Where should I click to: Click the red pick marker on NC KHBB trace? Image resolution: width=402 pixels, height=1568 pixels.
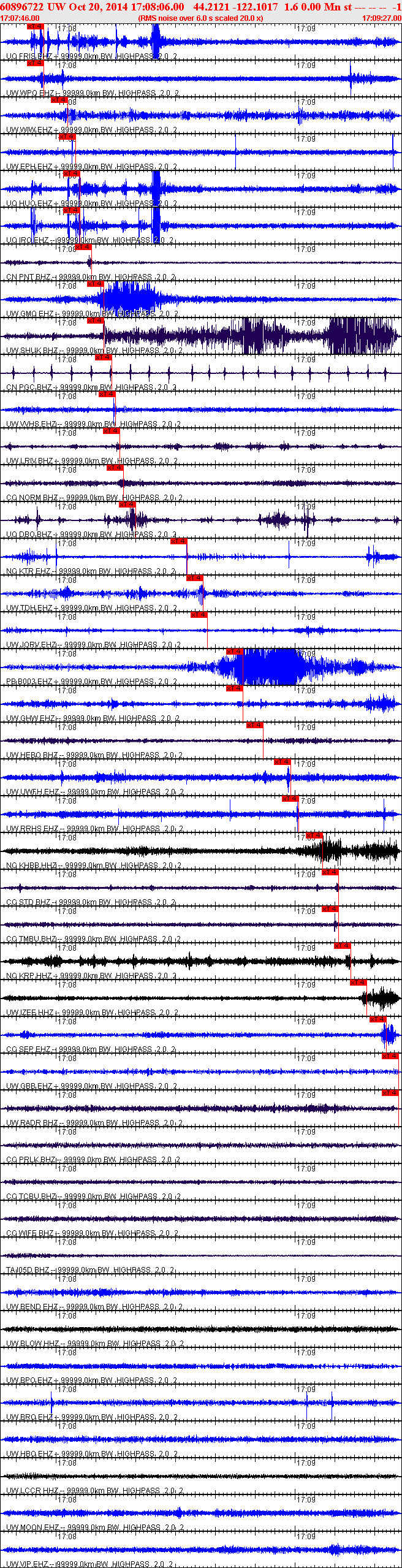[314, 835]
